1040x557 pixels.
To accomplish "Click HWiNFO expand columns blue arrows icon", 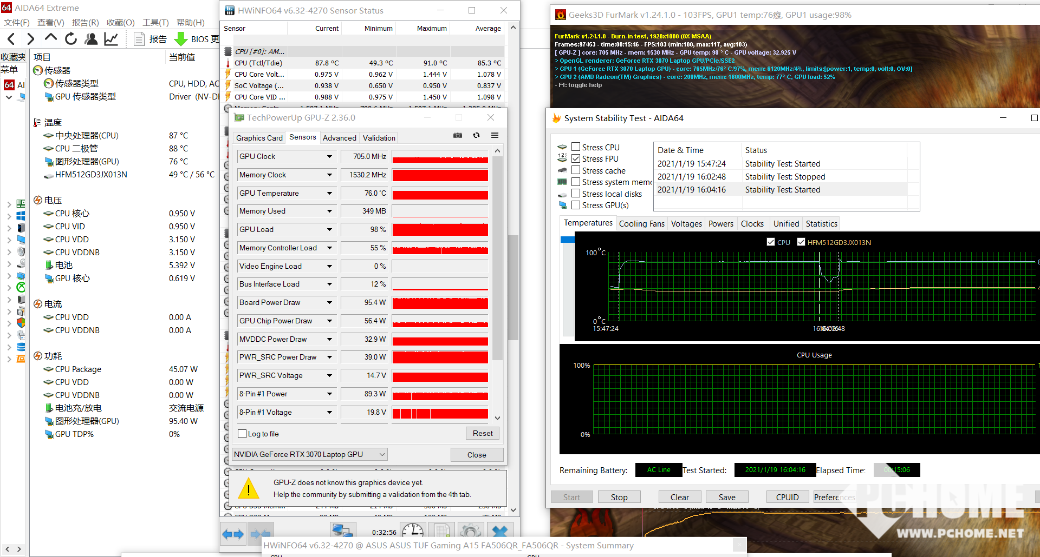I will 233,534.
